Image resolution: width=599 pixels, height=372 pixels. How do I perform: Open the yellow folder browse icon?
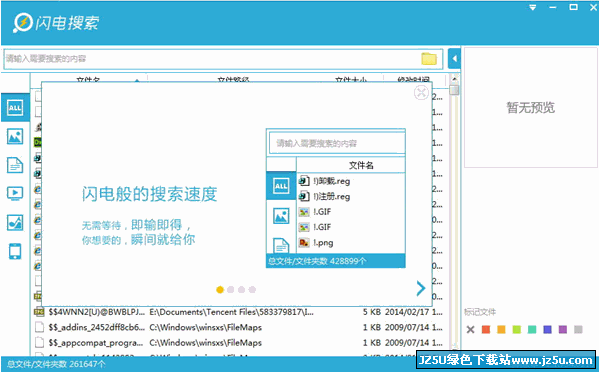[429, 58]
